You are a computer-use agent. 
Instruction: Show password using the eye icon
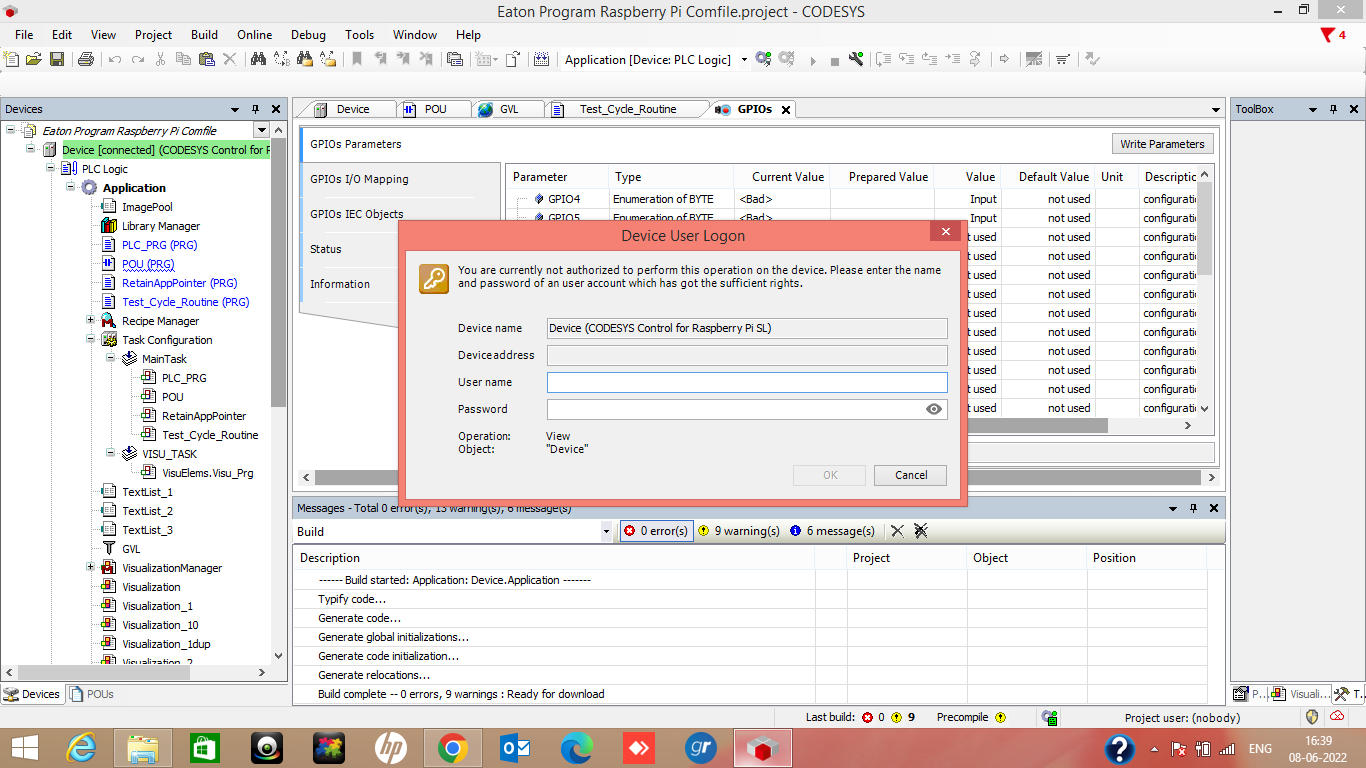click(x=934, y=409)
